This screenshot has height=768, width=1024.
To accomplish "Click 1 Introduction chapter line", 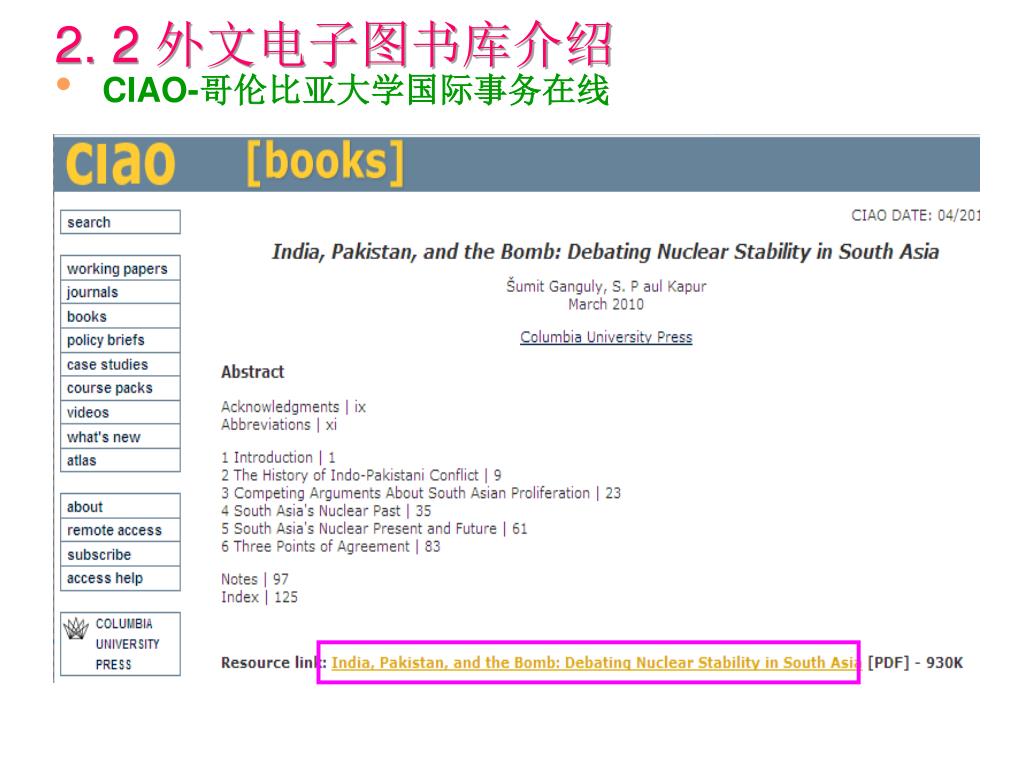I will pos(278,457).
